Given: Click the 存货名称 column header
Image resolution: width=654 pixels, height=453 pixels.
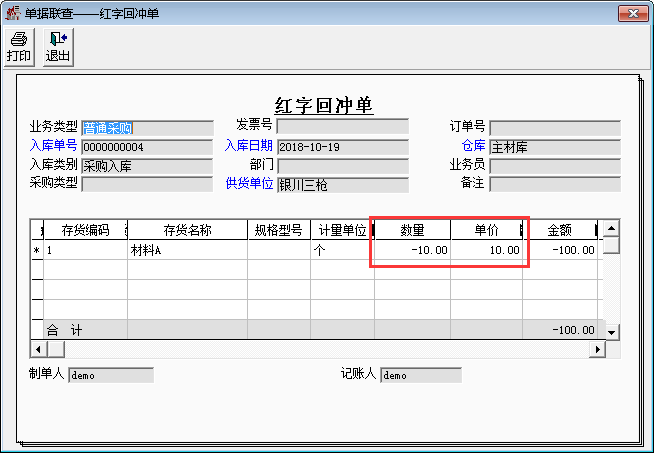Looking at the screenshot, I should (x=188, y=230).
